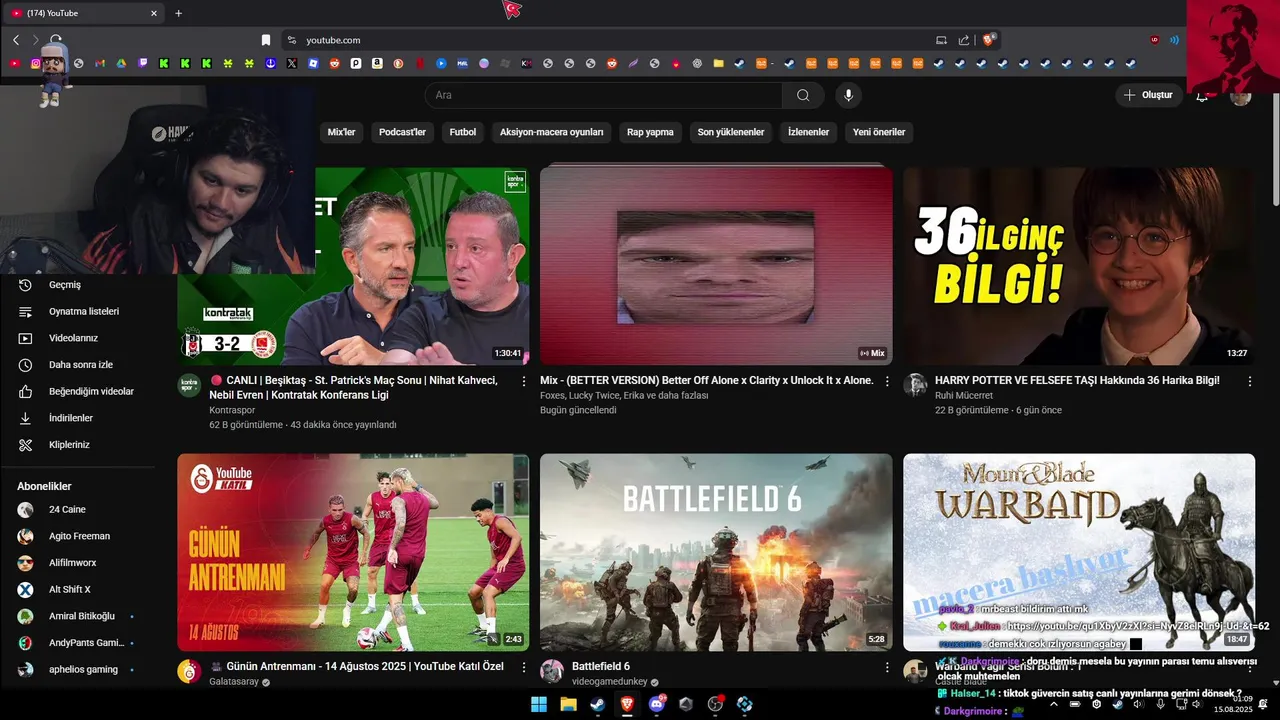This screenshot has width=1280, height=720.
Task: Select the Son yüklenenler filter chip
Action: [731, 132]
